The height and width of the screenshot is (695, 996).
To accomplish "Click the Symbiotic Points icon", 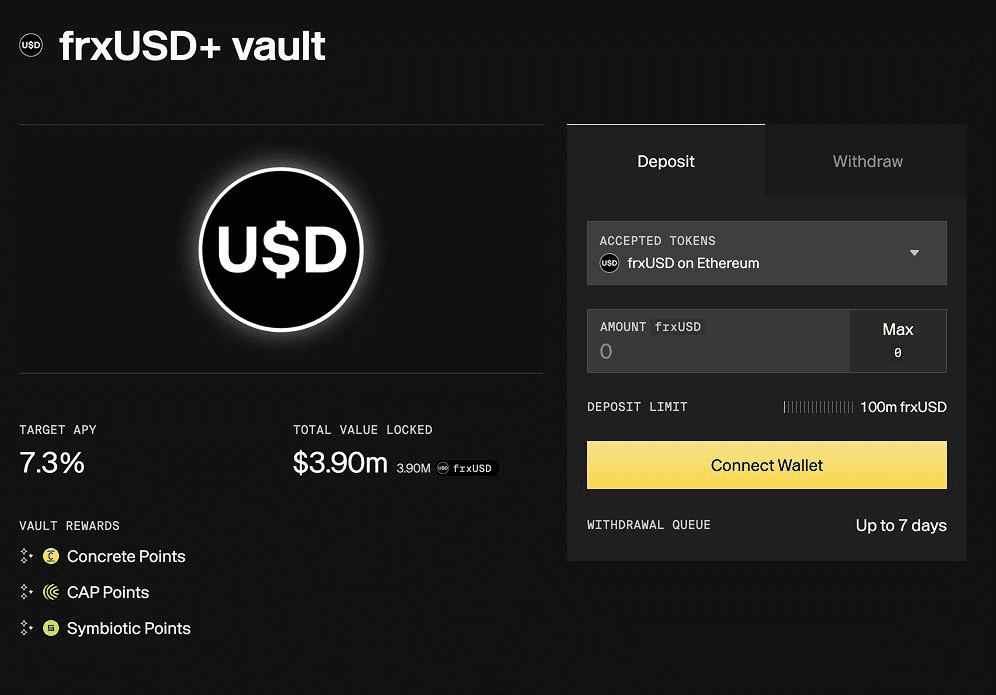I will click(x=51, y=628).
